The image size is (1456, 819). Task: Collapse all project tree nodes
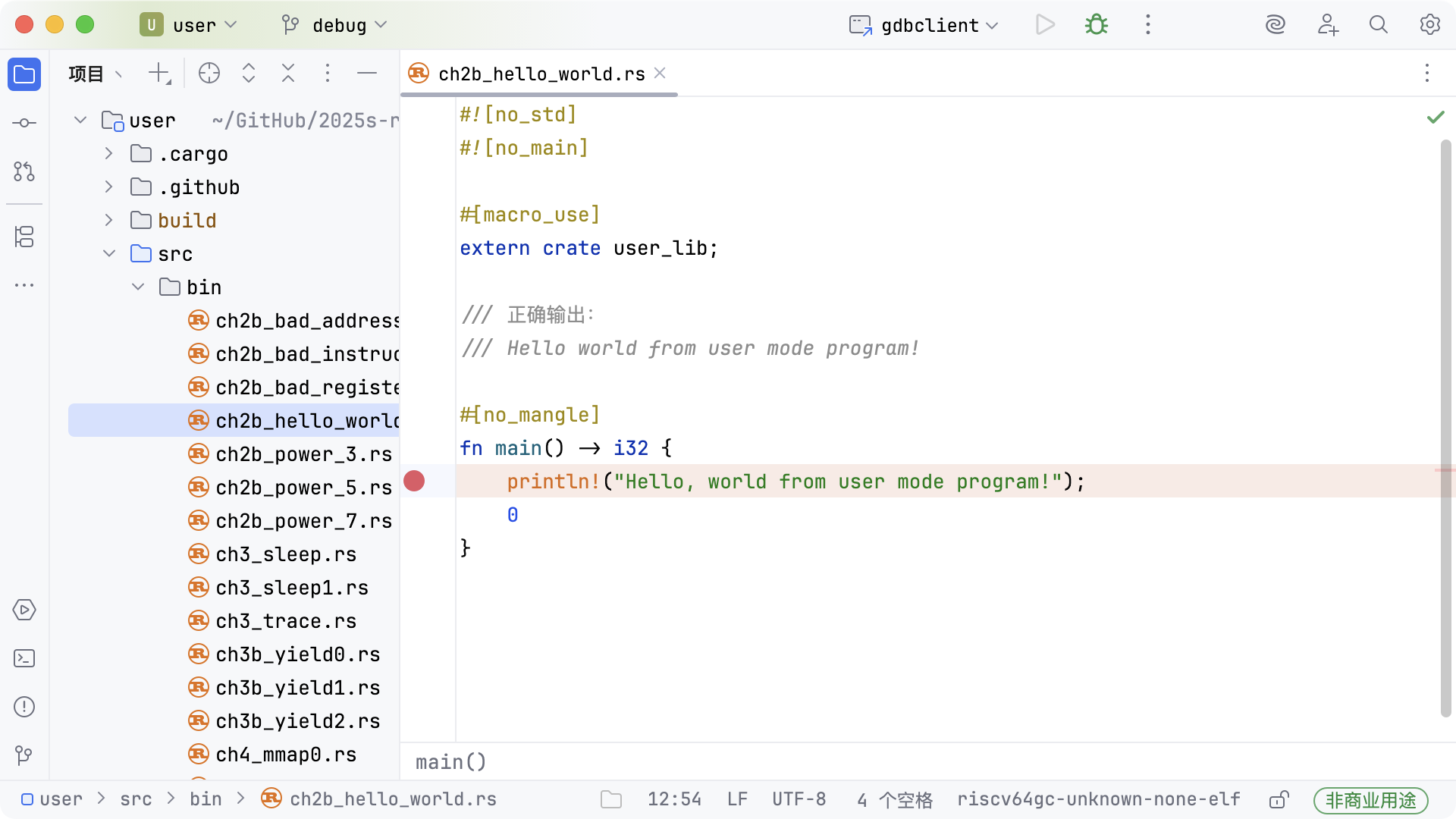point(288,74)
